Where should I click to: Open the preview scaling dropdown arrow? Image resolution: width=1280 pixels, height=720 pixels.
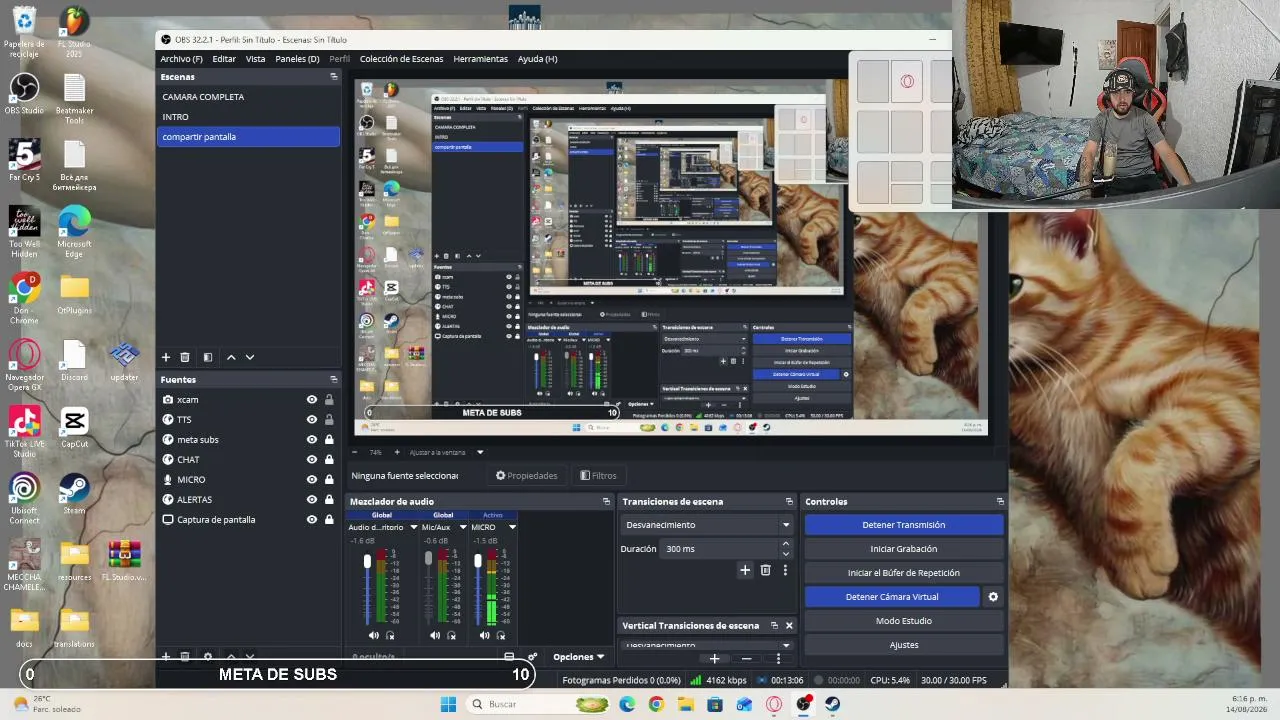point(480,452)
